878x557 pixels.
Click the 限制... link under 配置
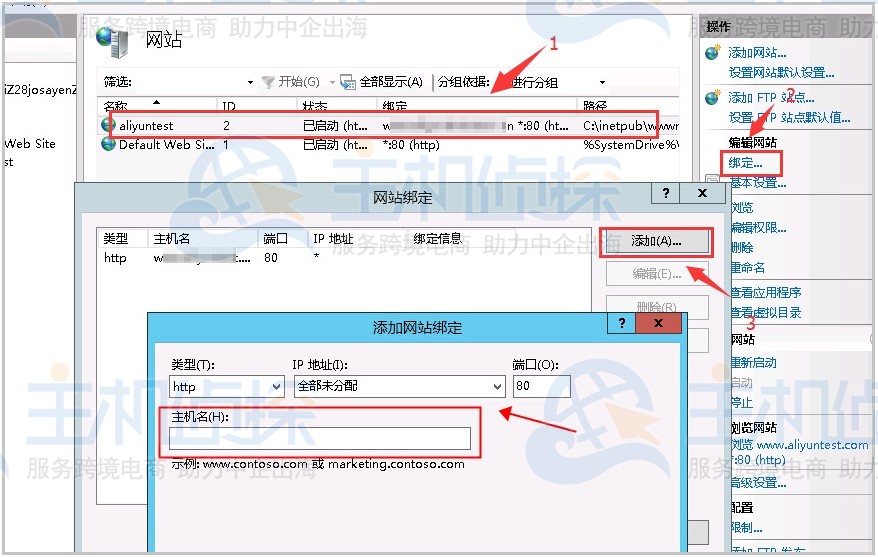point(746,527)
